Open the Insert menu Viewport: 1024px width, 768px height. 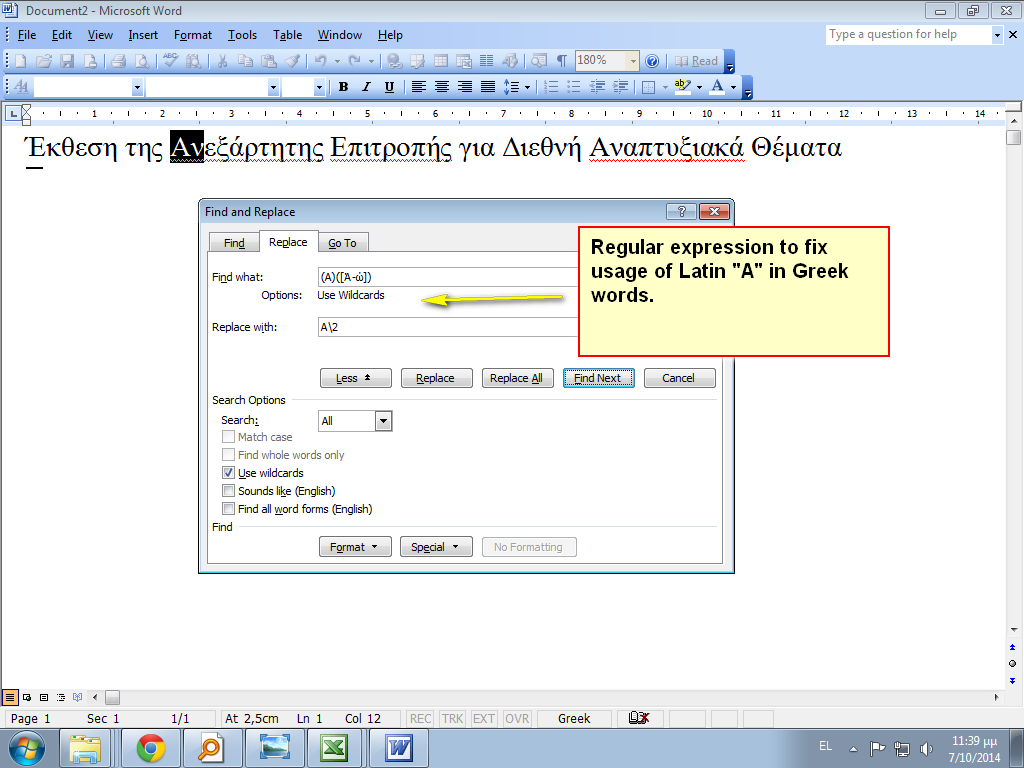click(143, 35)
